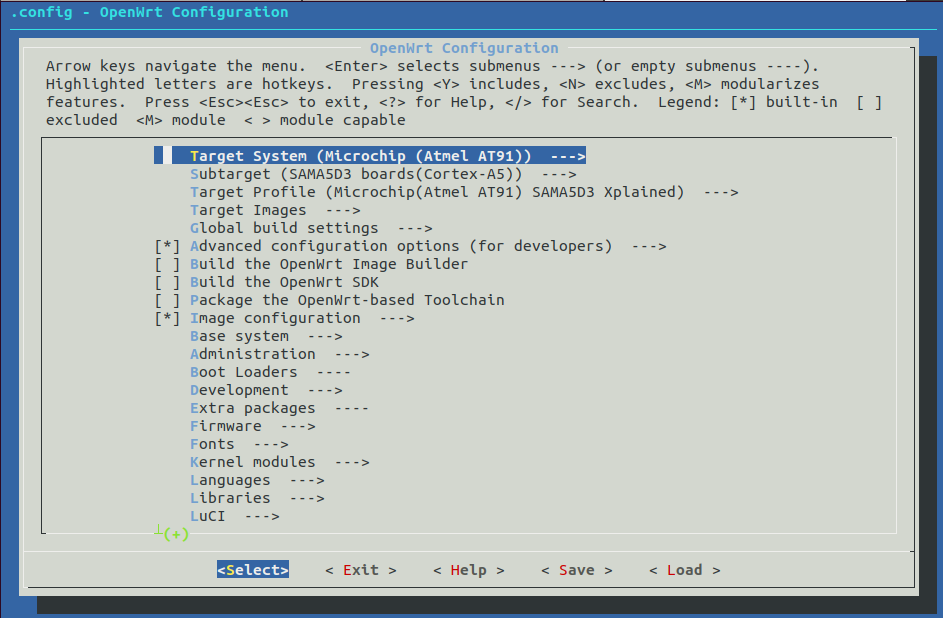Click the Select button
The width and height of the screenshot is (943, 618).
[x=253, y=570]
